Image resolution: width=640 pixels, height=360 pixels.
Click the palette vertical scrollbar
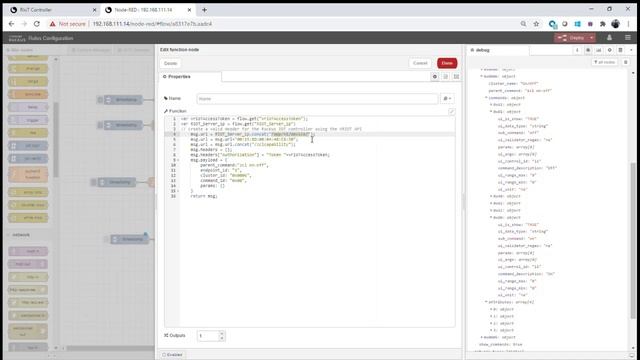click(x=56, y=139)
